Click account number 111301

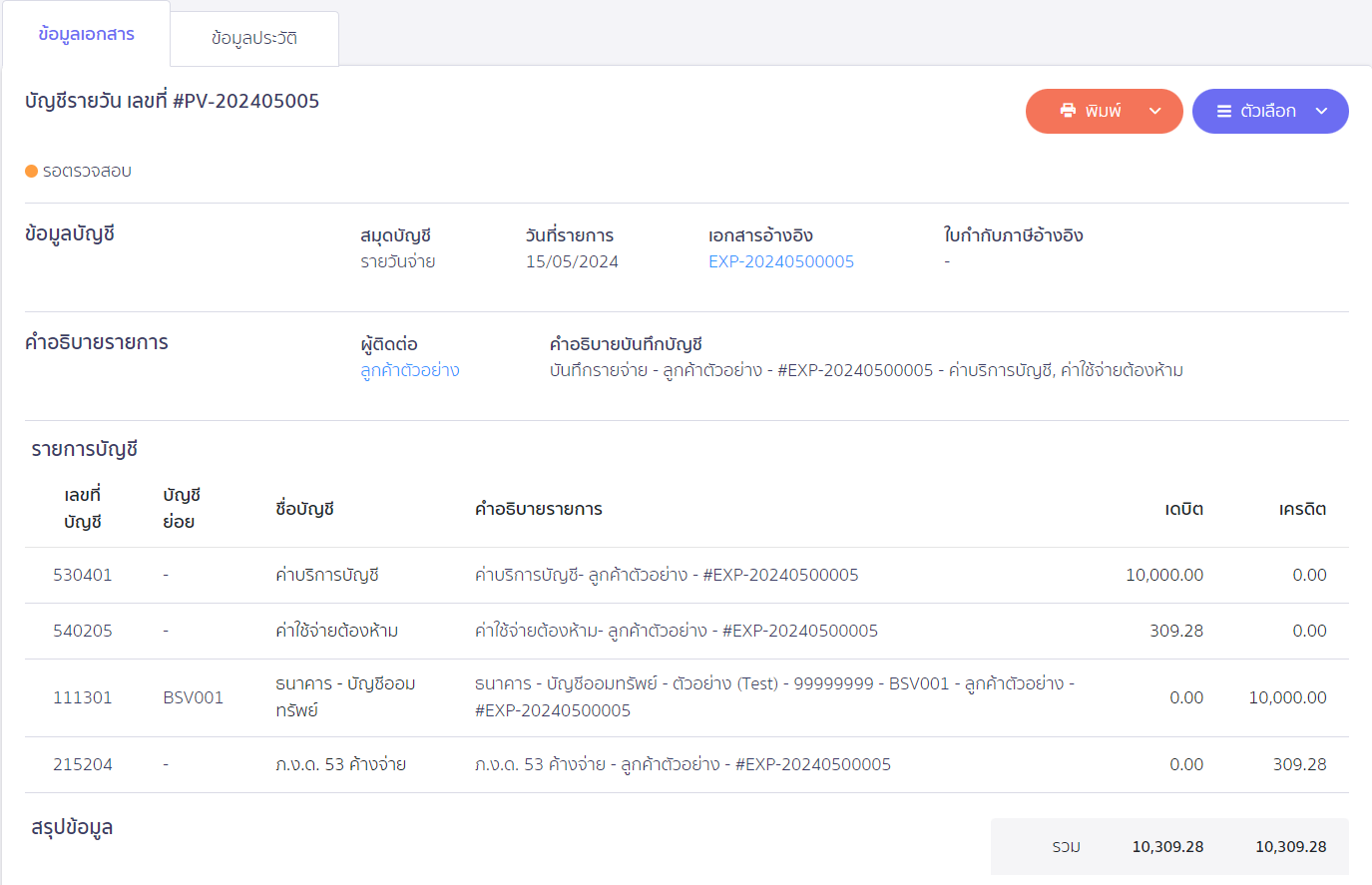click(x=83, y=697)
